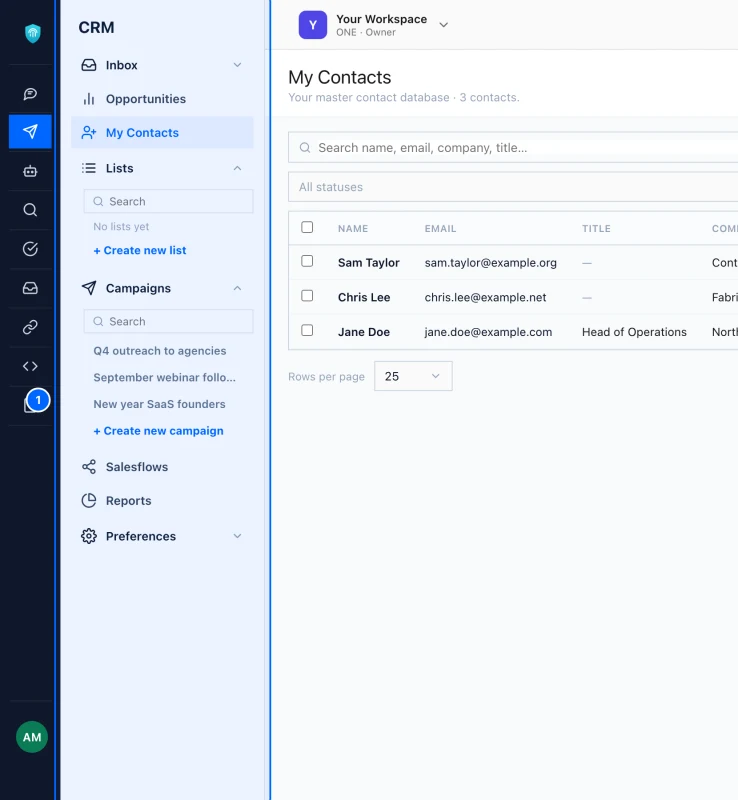Click the Reports pie chart icon
Image resolution: width=738 pixels, height=800 pixels.
pos(89,501)
